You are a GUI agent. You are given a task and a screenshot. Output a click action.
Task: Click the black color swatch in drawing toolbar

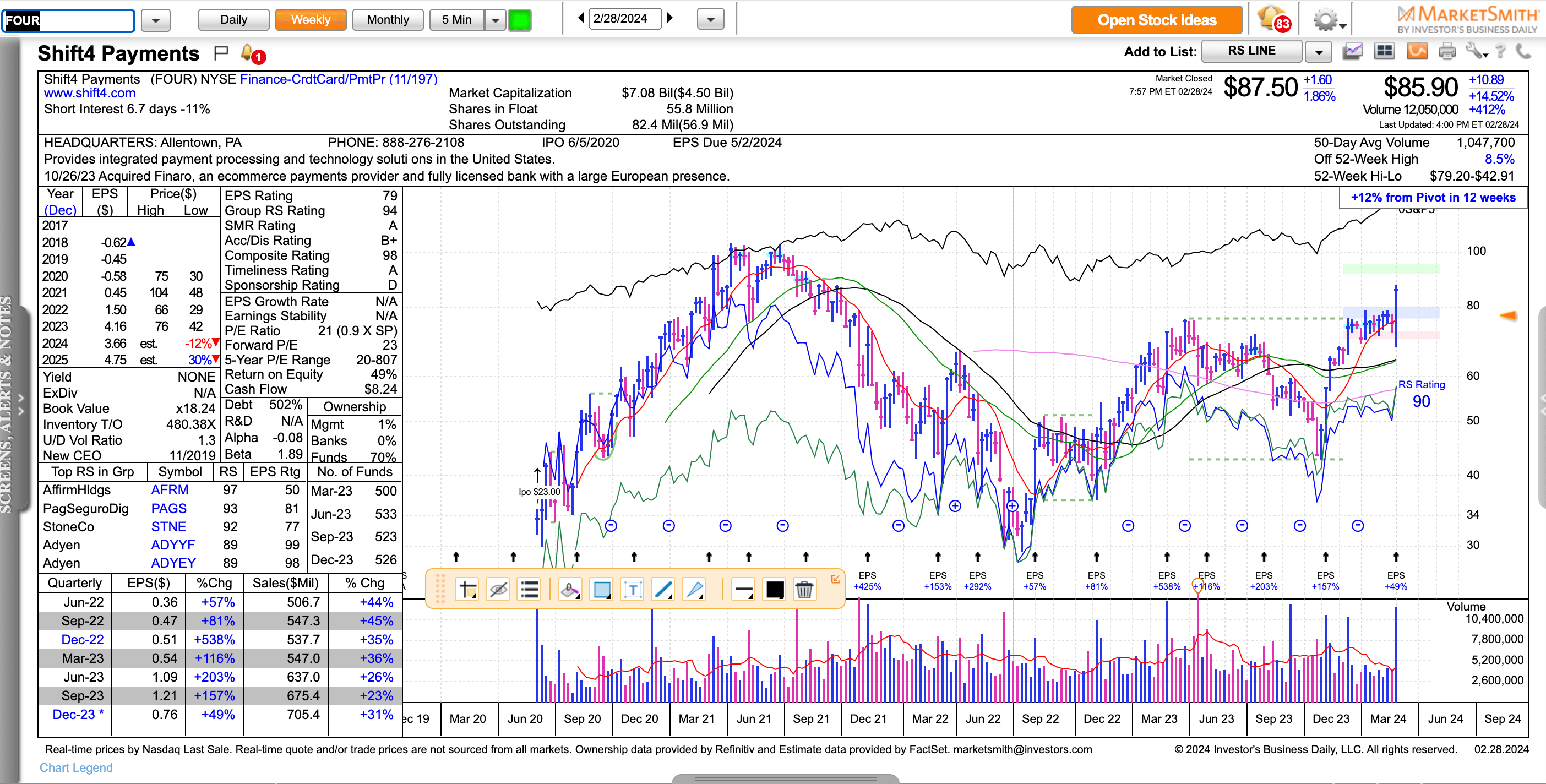point(774,590)
